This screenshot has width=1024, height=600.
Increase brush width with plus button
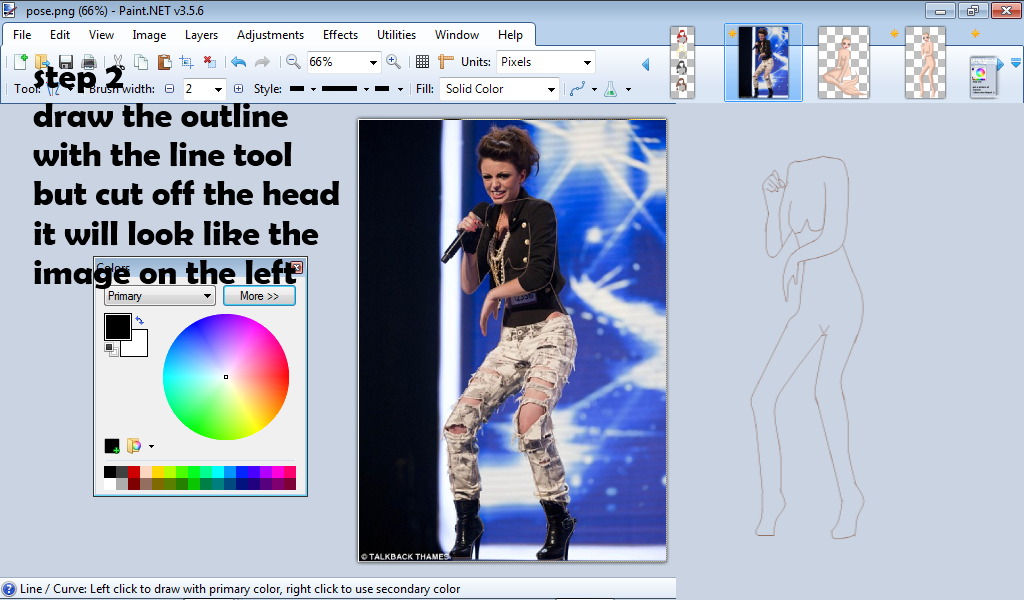[x=238, y=89]
